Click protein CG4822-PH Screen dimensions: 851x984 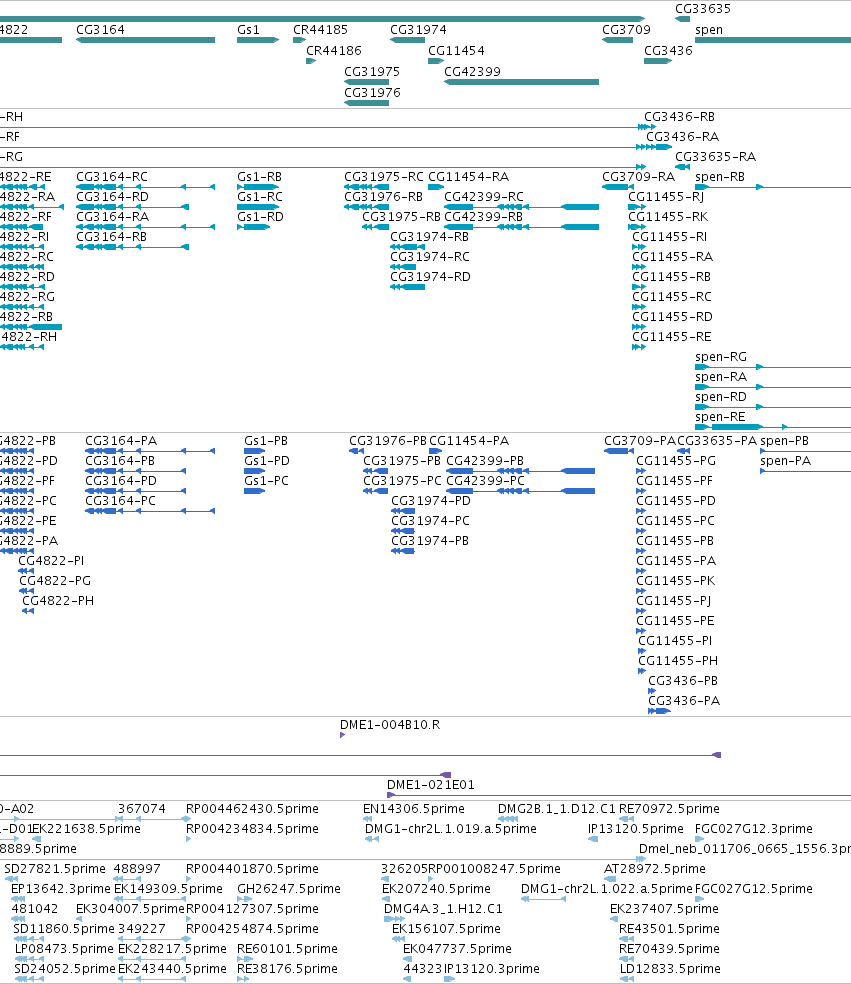pyautogui.click(x=58, y=602)
